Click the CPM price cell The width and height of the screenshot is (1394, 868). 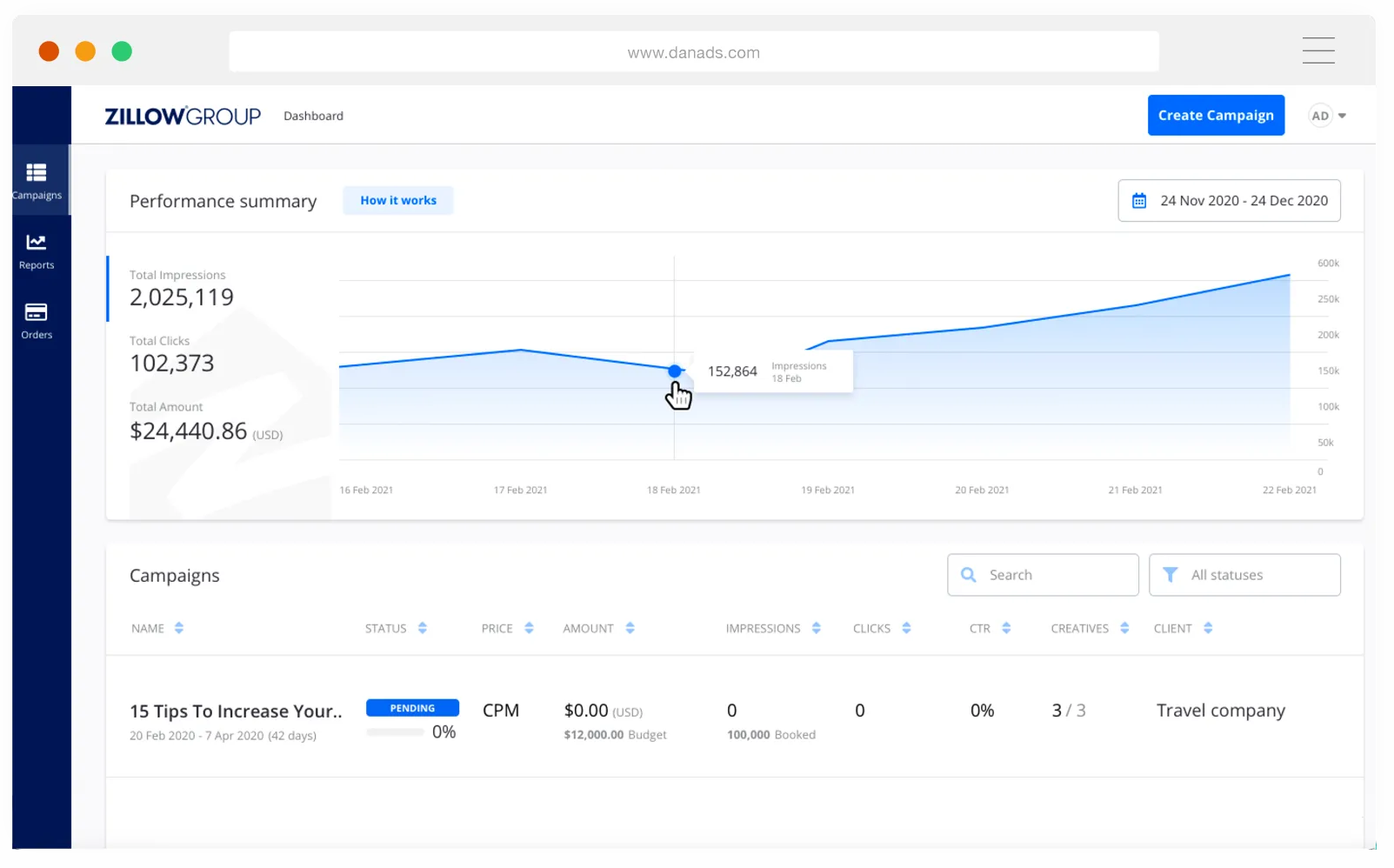[501, 711]
